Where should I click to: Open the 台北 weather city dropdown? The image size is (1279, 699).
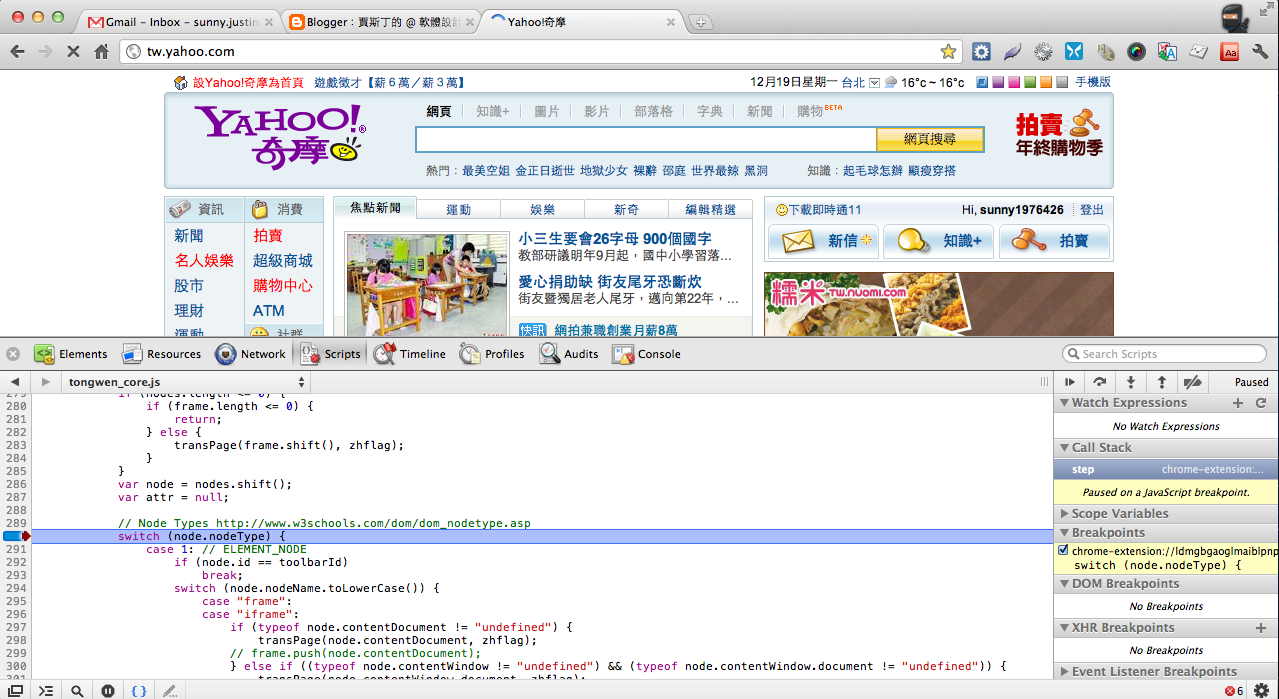point(874,83)
